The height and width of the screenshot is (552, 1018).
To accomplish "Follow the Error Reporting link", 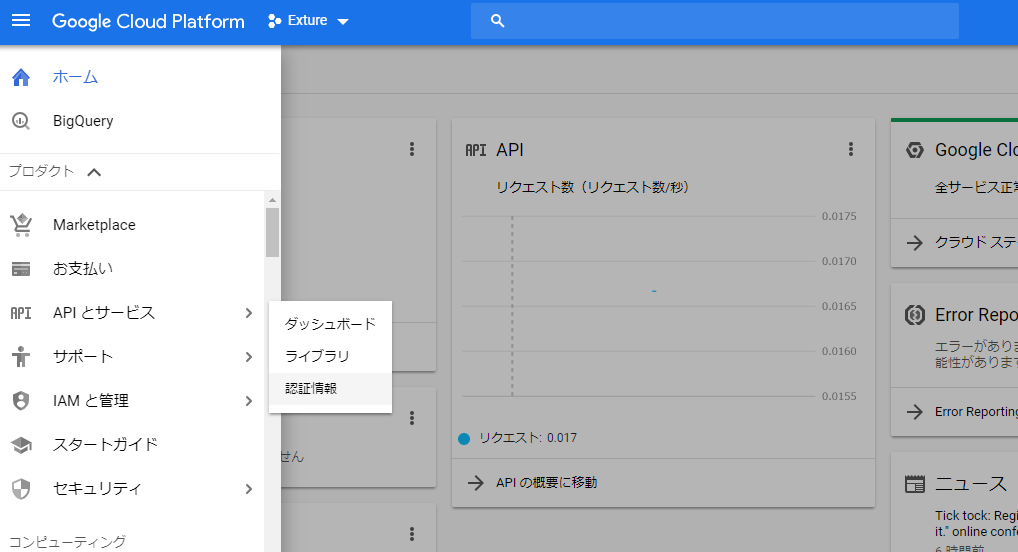I will click(x=976, y=412).
